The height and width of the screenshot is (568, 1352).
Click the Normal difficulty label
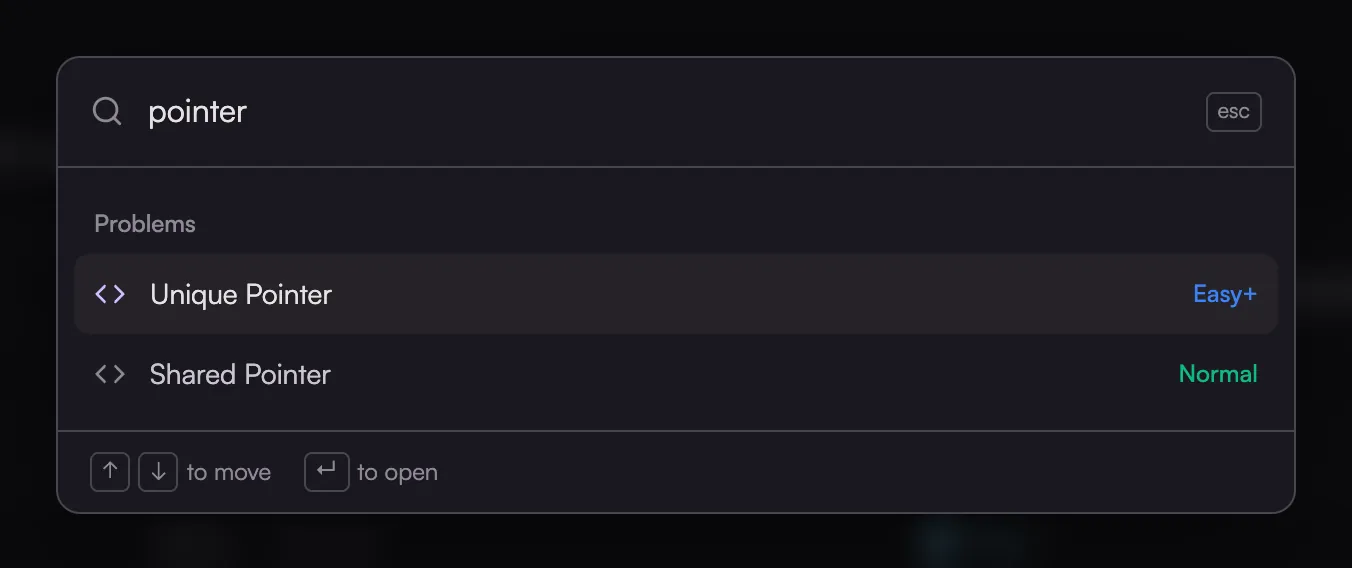coord(1218,374)
